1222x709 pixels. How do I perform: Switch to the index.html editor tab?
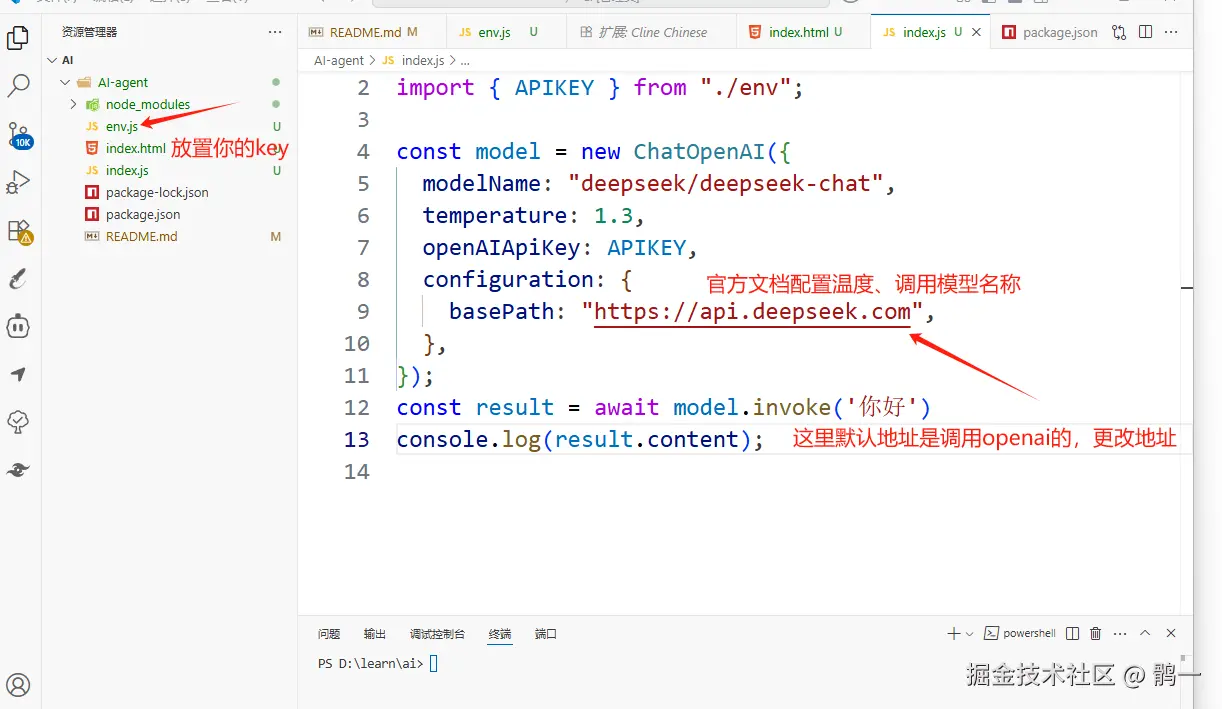pyautogui.click(x=803, y=32)
